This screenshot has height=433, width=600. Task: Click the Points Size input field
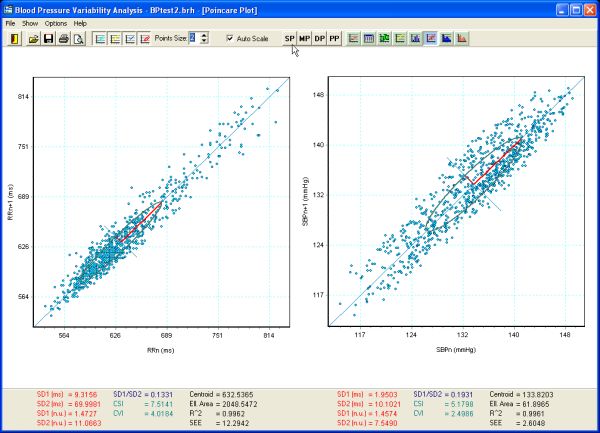pos(193,39)
